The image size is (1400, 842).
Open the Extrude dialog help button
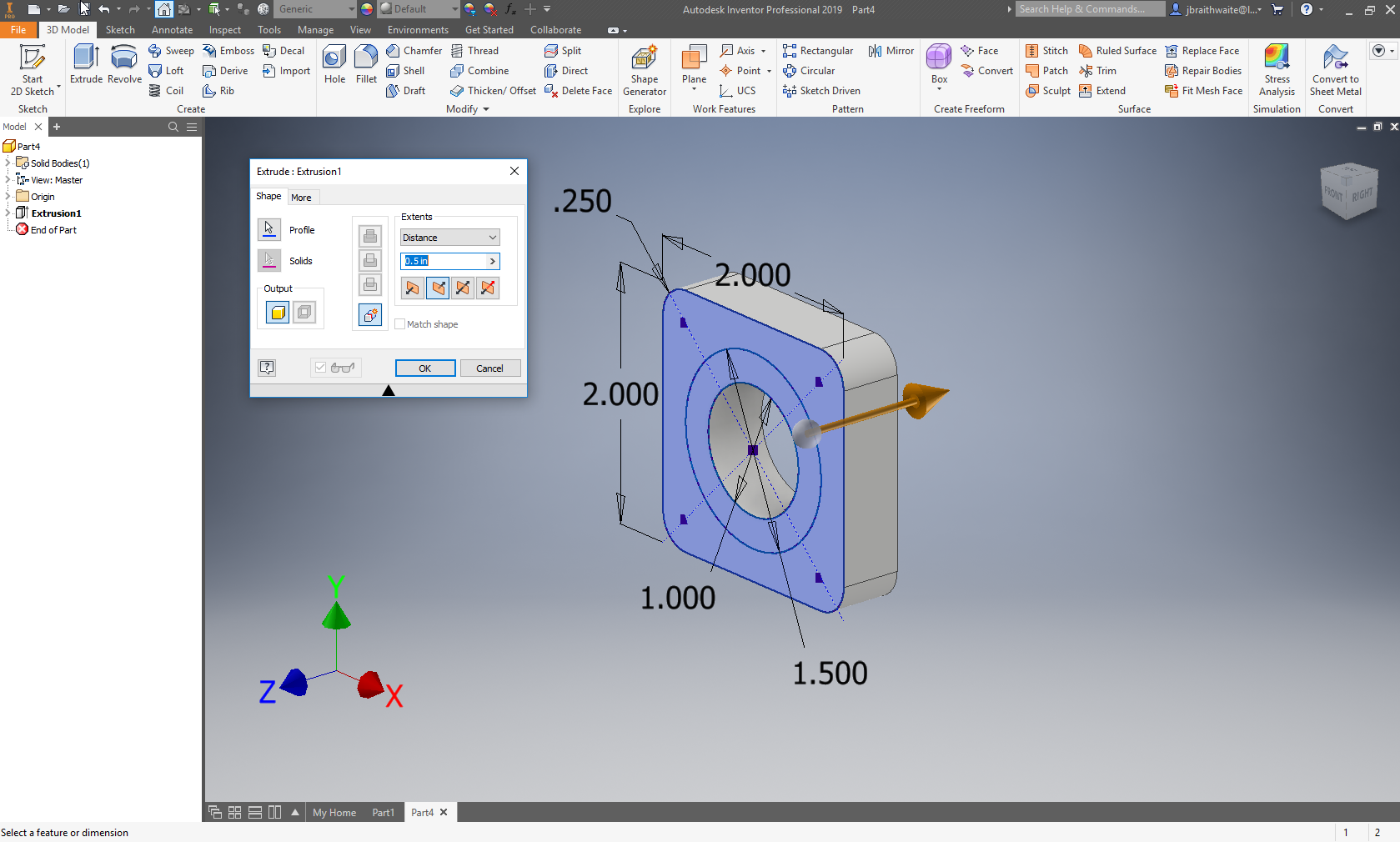point(267,368)
